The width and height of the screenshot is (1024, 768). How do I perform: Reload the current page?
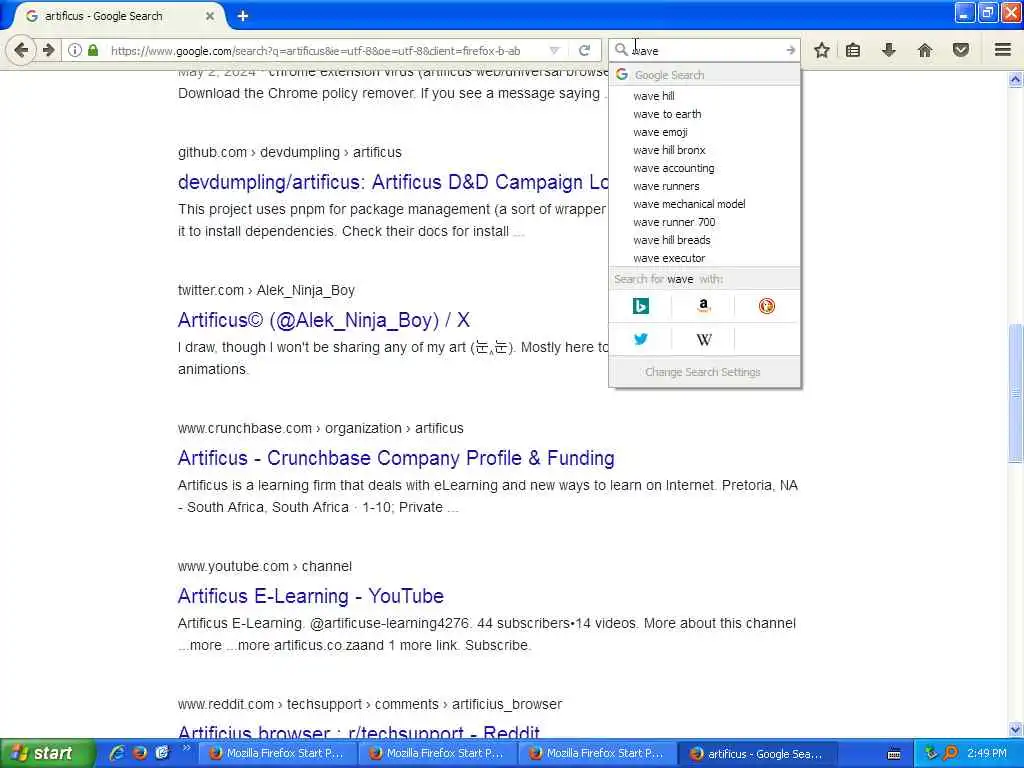coord(584,50)
